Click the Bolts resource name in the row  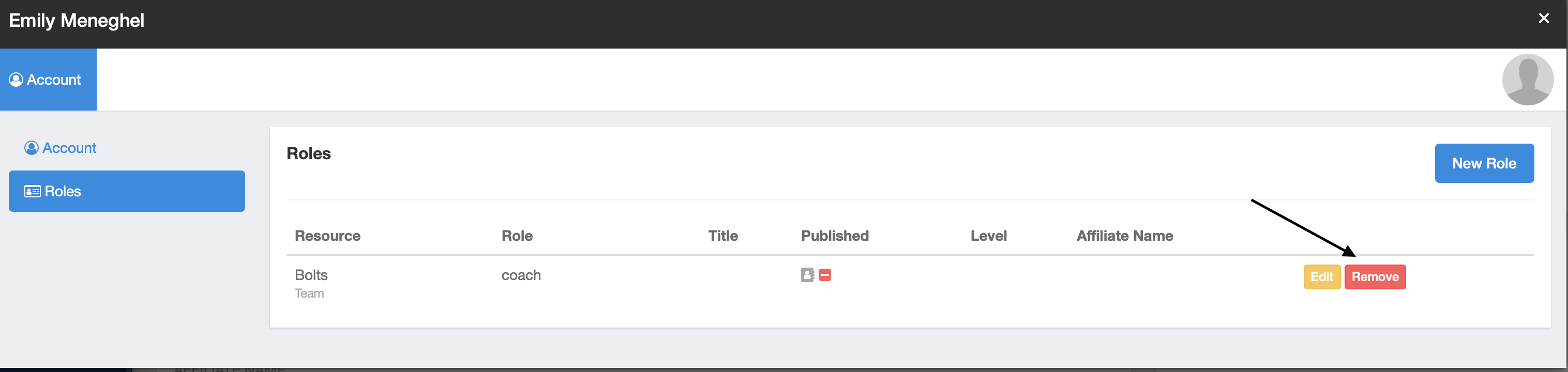coord(311,275)
